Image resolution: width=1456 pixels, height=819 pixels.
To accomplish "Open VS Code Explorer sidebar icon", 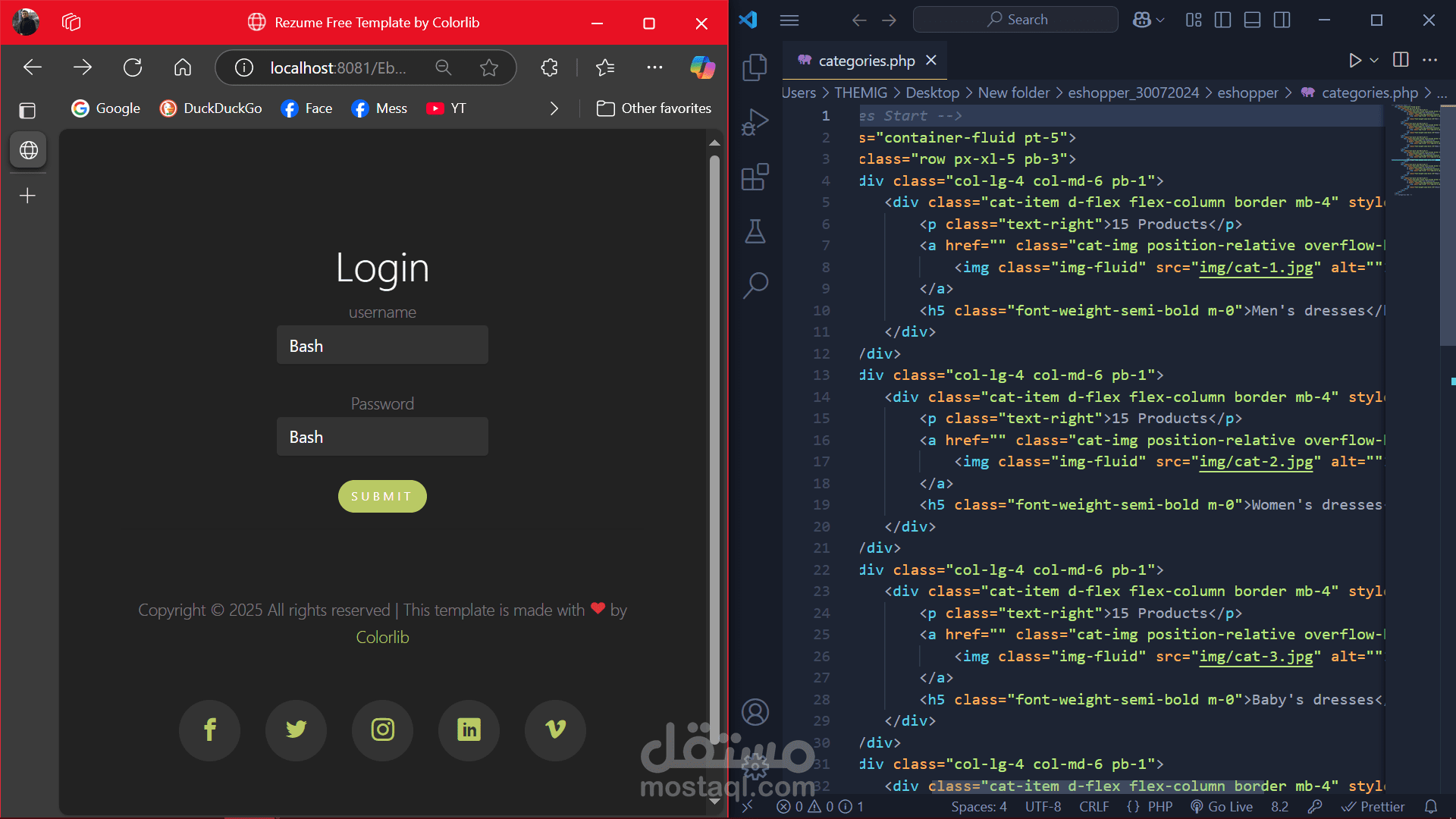I will (755, 67).
